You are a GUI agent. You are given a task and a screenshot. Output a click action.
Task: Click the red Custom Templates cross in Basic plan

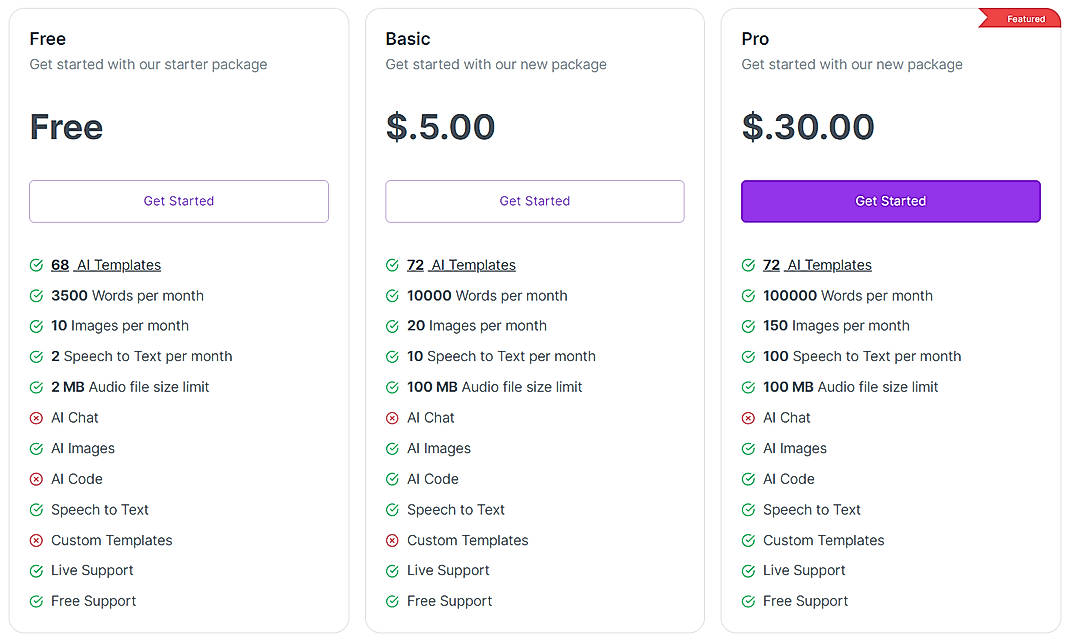pyautogui.click(x=391, y=540)
